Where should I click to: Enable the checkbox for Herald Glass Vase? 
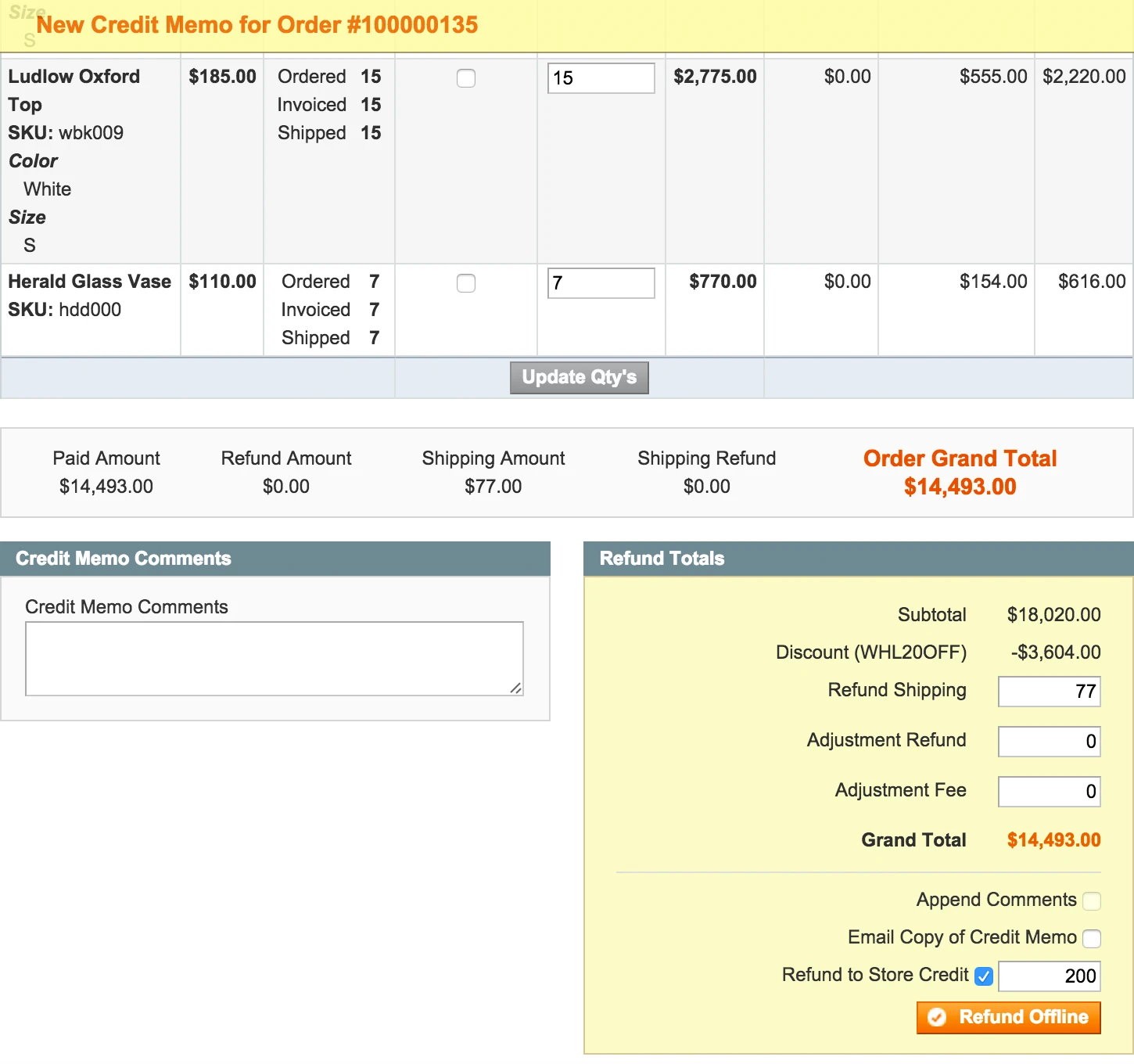(465, 283)
